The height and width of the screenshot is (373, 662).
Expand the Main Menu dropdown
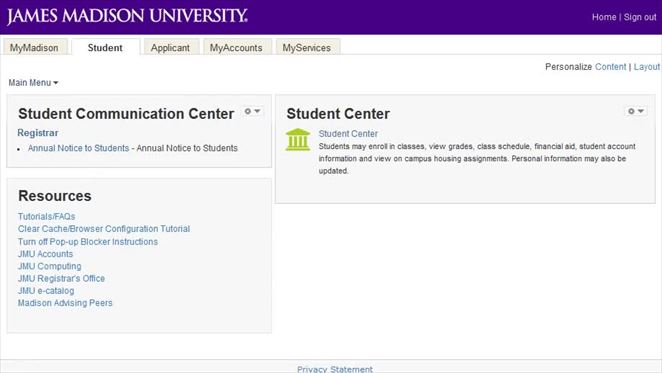33,83
